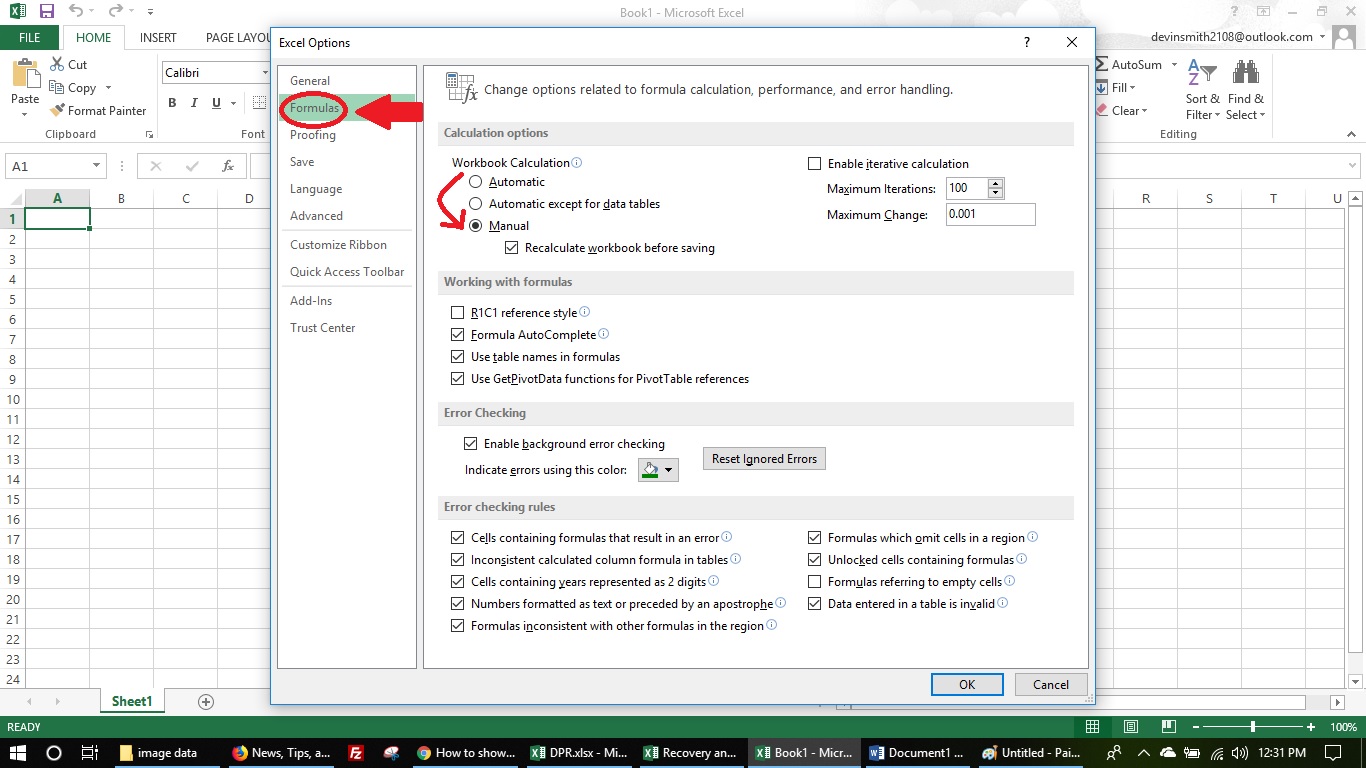Click the formula bar cancel X icon
The height and width of the screenshot is (768, 1366).
pos(156,166)
